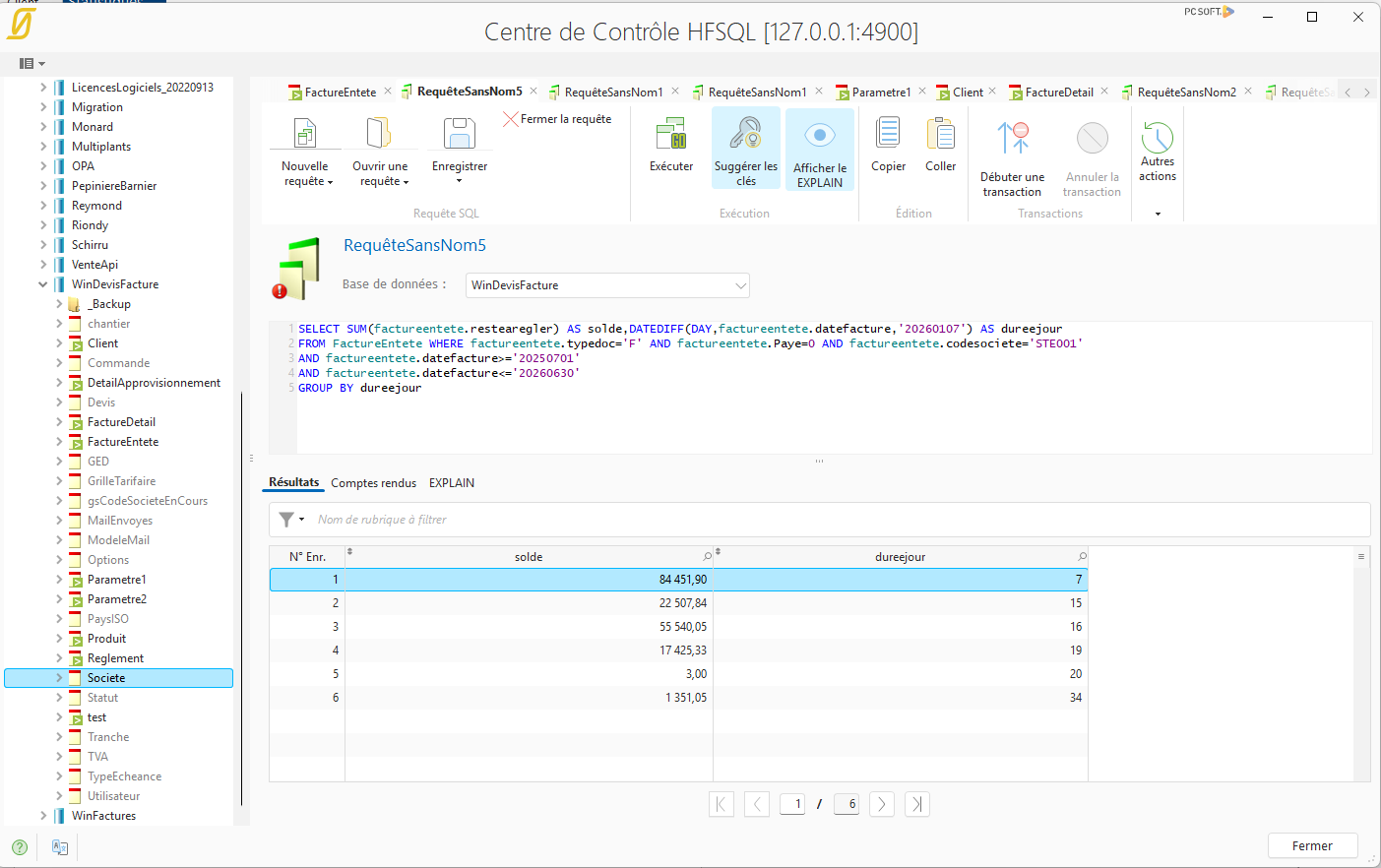Click the N° Enr. column header
Image resolution: width=1381 pixels, height=868 pixels.
pyautogui.click(x=307, y=557)
